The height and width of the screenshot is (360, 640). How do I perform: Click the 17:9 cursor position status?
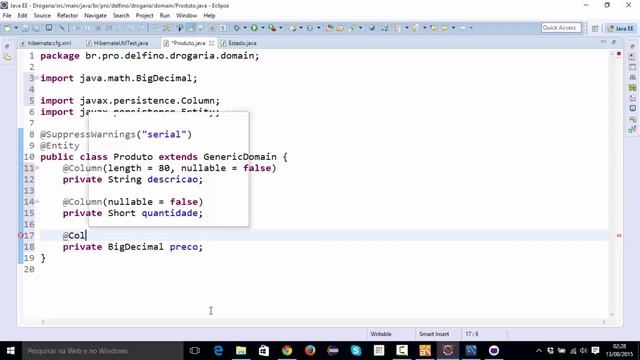point(472,334)
